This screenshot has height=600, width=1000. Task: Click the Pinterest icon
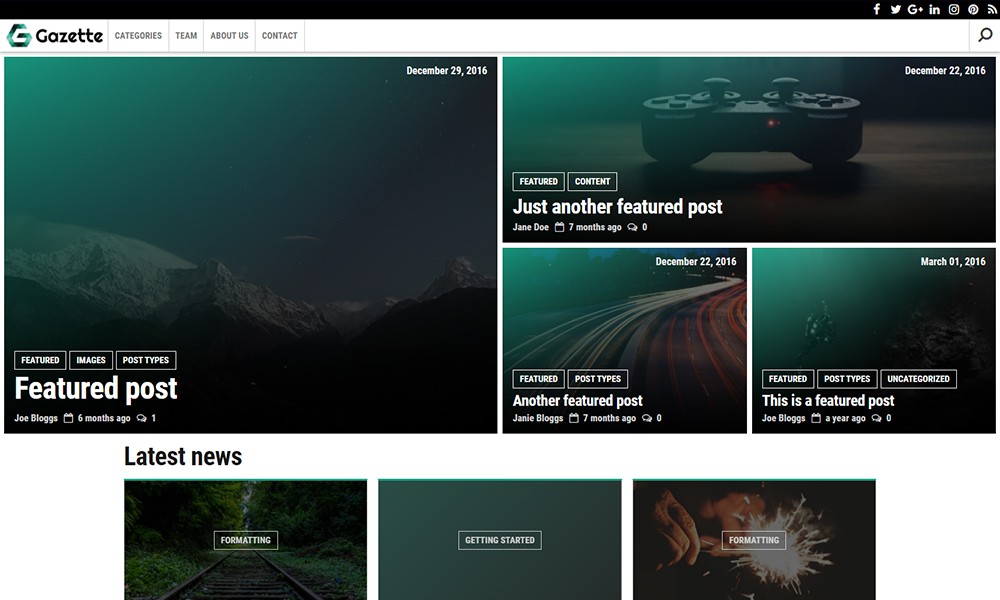click(973, 9)
